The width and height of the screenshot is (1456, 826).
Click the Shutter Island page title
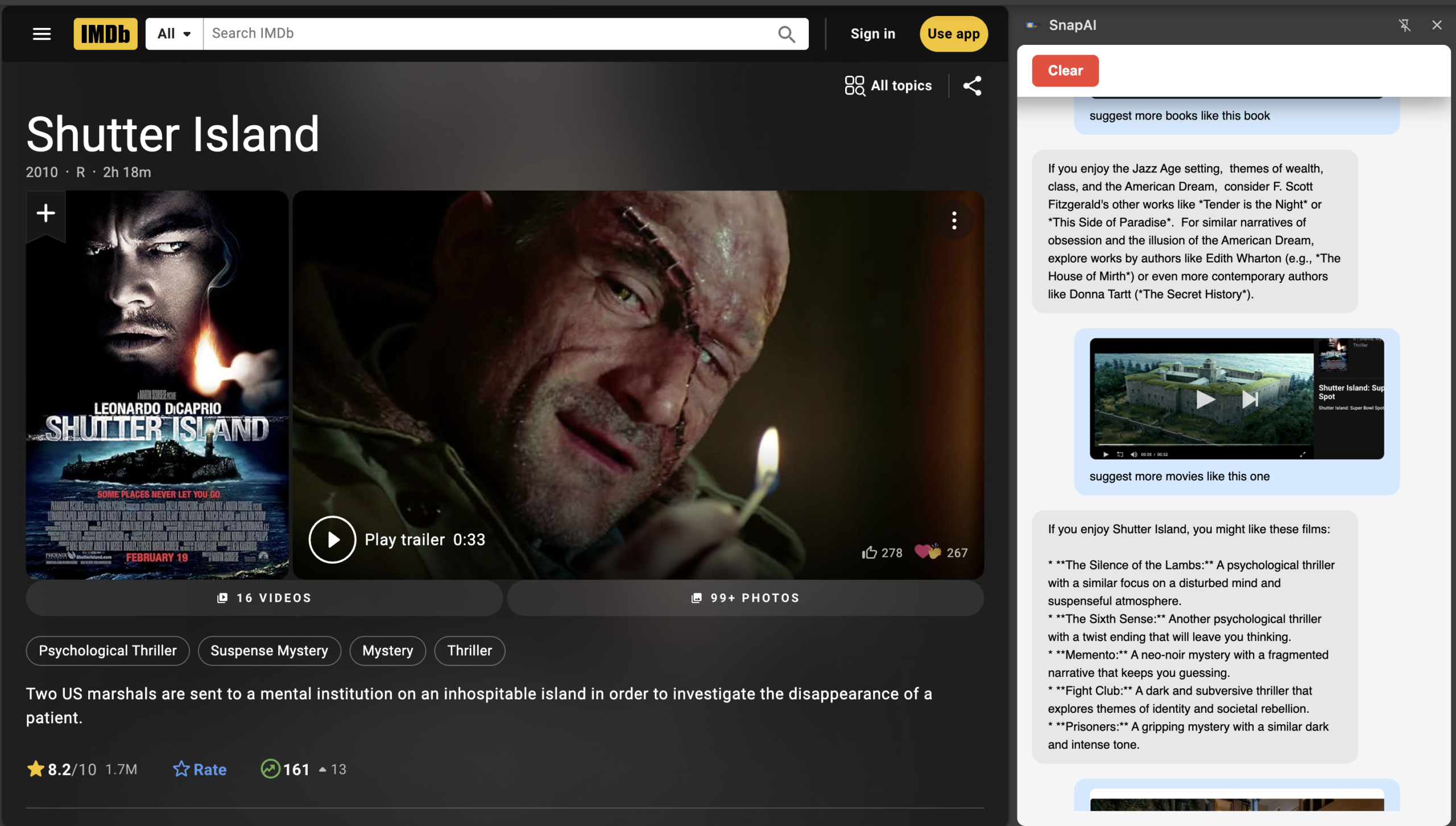pyautogui.click(x=173, y=134)
